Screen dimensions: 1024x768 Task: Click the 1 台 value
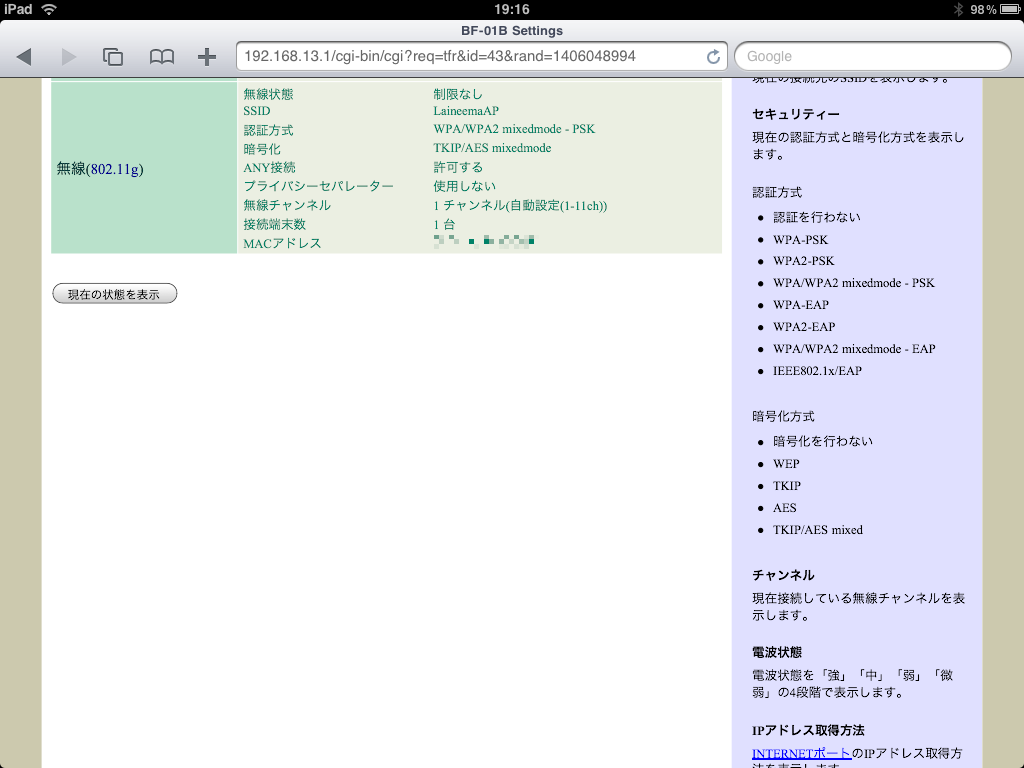[444, 224]
